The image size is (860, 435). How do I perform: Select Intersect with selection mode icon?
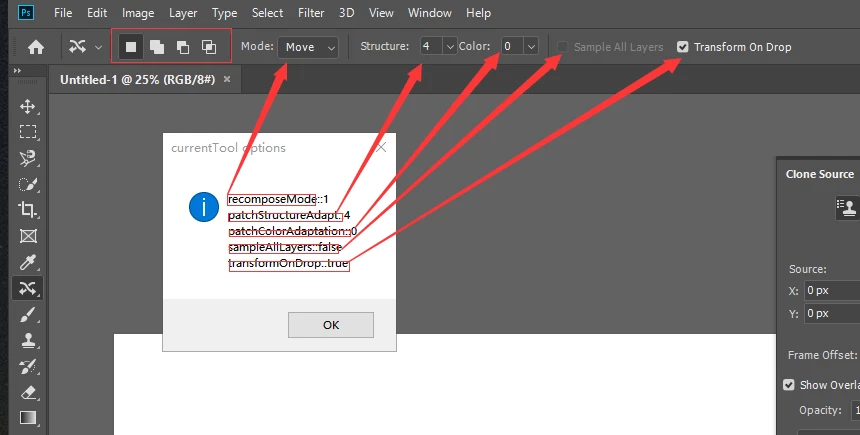(209, 47)
